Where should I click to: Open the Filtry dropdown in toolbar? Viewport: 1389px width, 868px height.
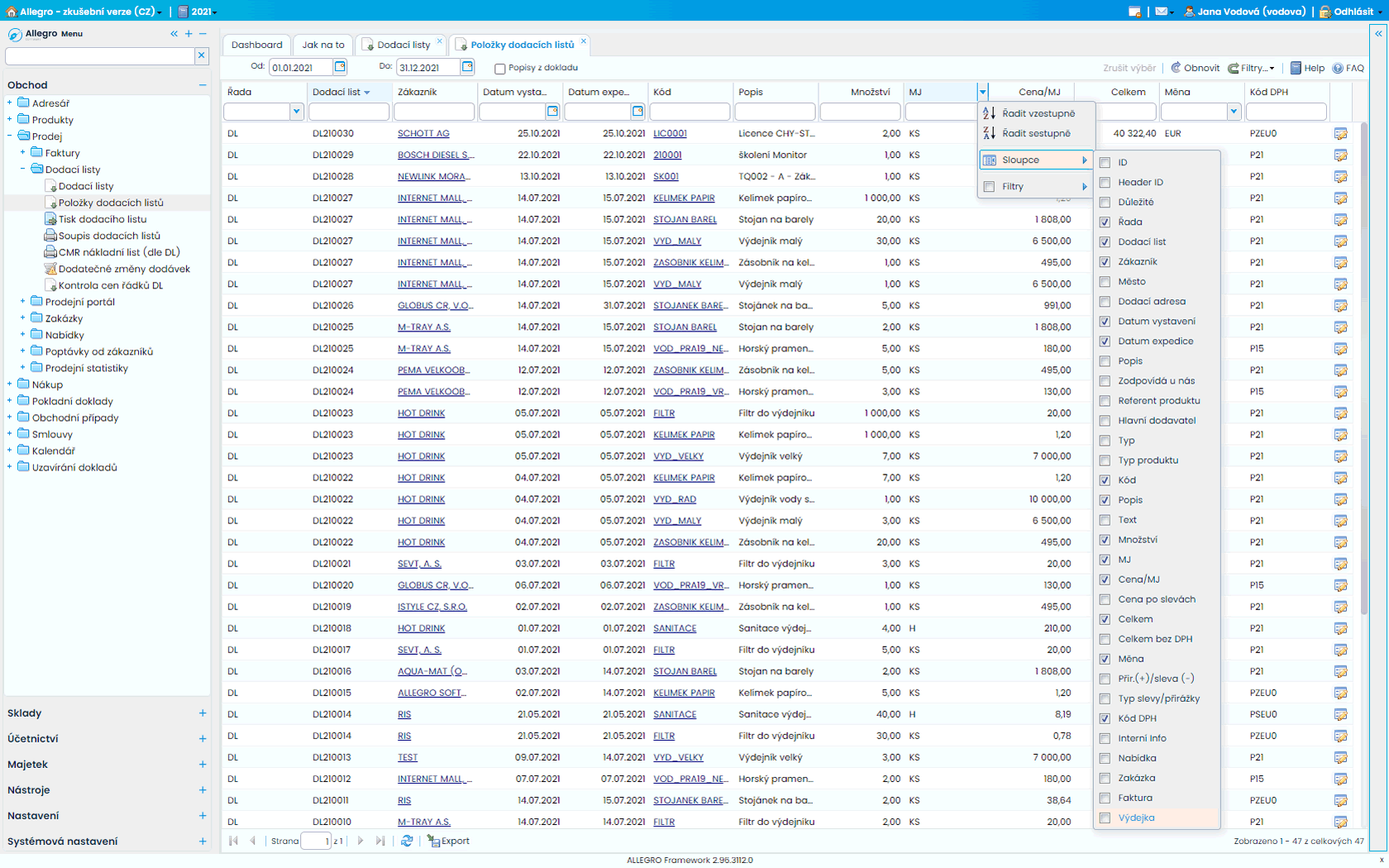click(1251, 68)
